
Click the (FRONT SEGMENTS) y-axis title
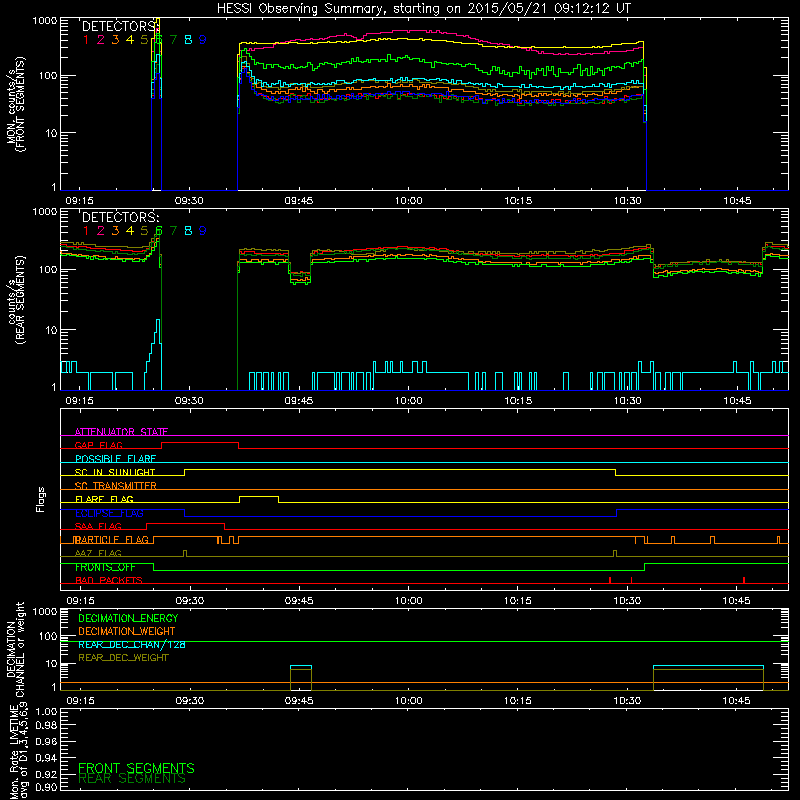[x=20, y=105]
